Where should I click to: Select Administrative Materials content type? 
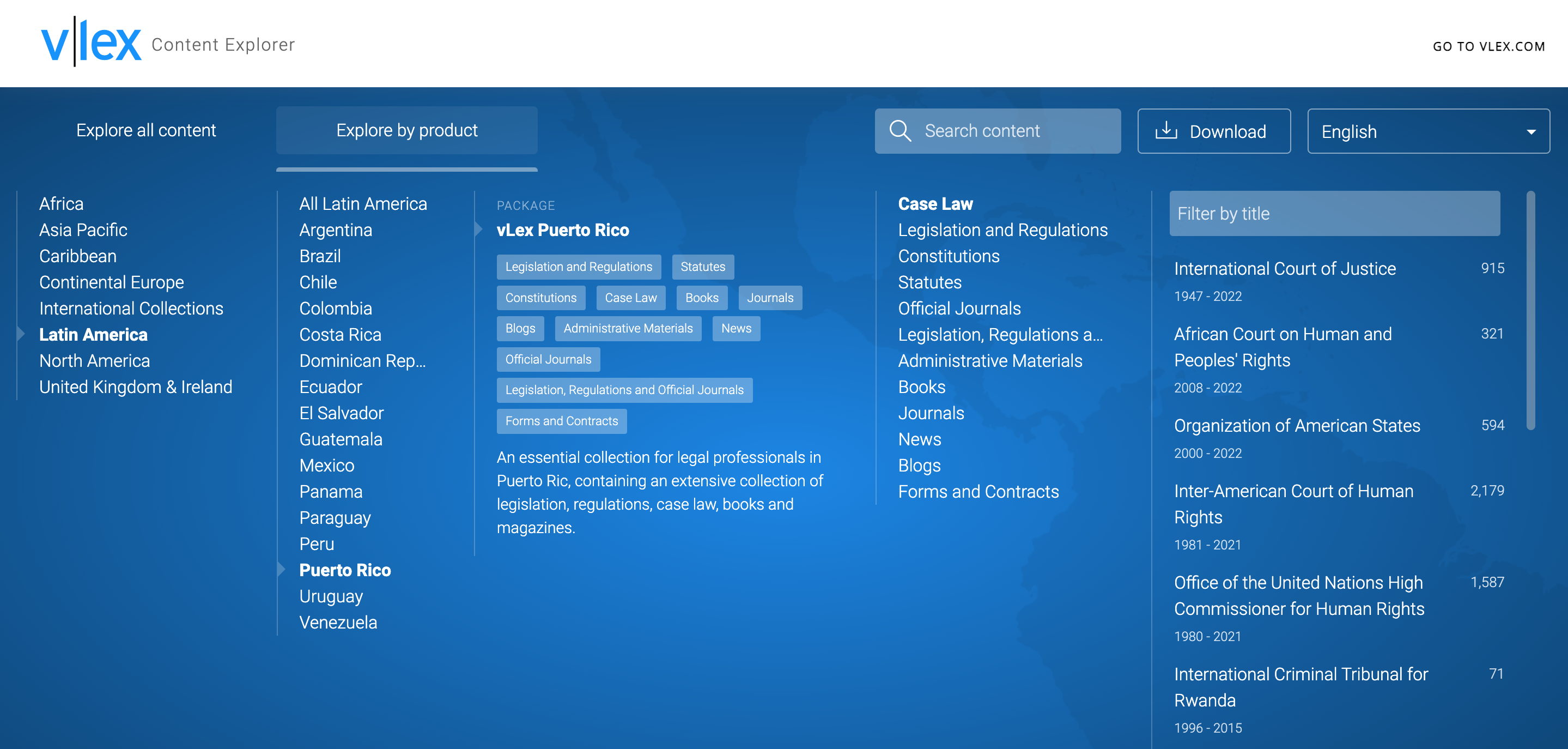tap(990, 360)
